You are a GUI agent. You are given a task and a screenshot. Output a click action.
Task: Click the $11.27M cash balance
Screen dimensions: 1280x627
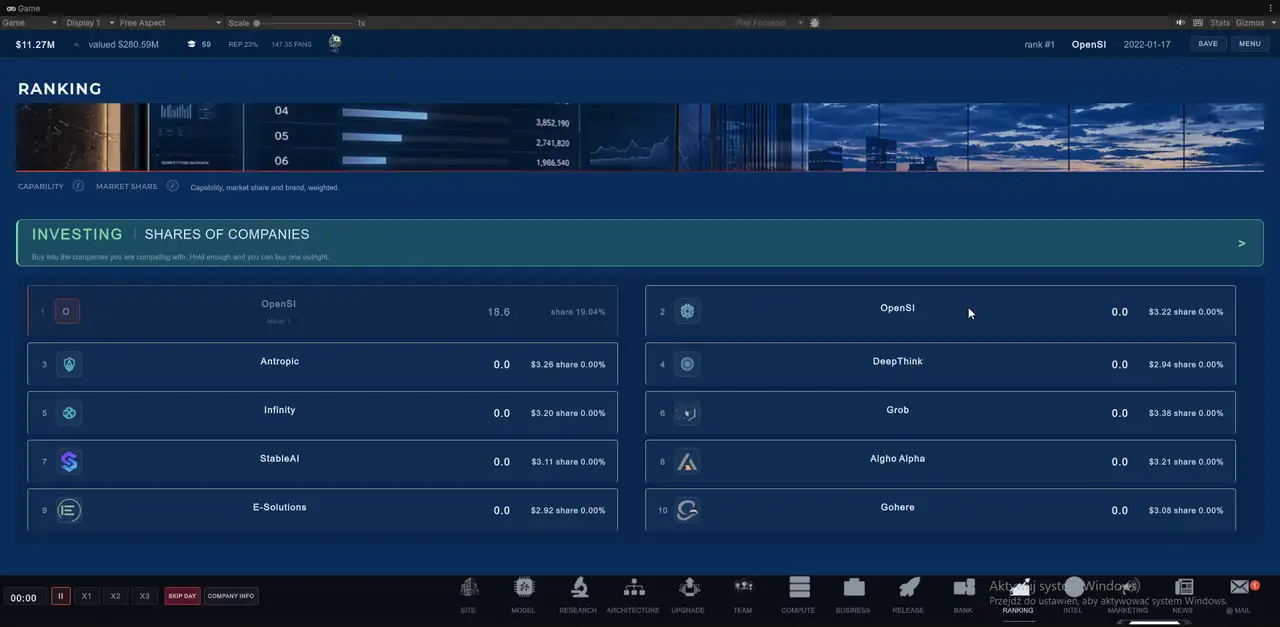point(36,44)
